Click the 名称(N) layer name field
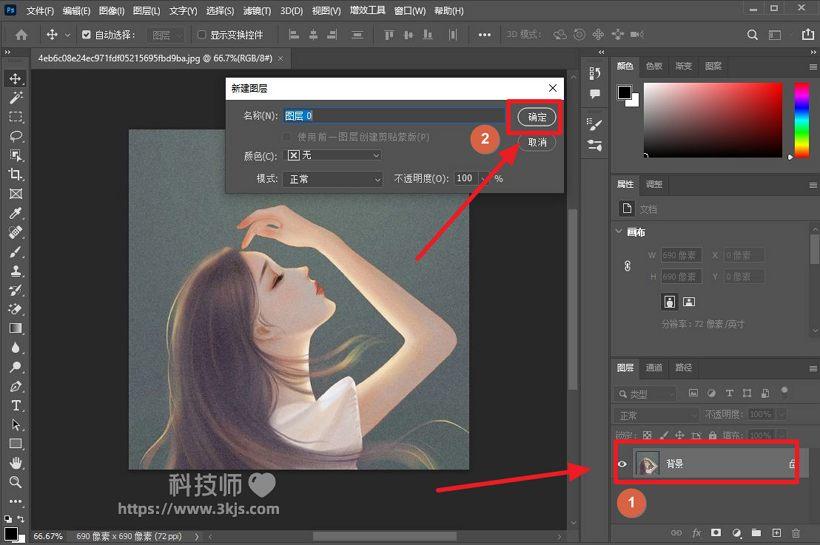 click(x=394, y=116)
